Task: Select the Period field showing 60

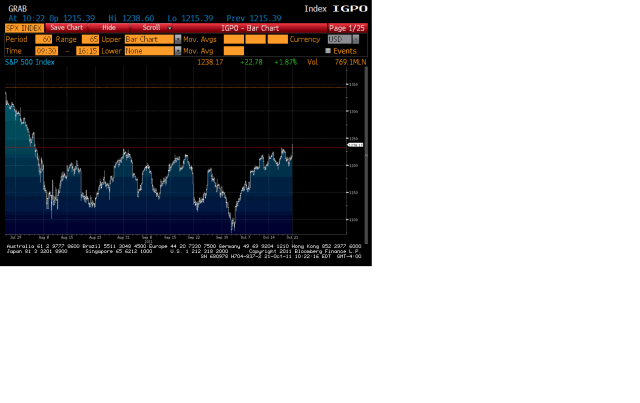Action: click(x=44, y=39)
